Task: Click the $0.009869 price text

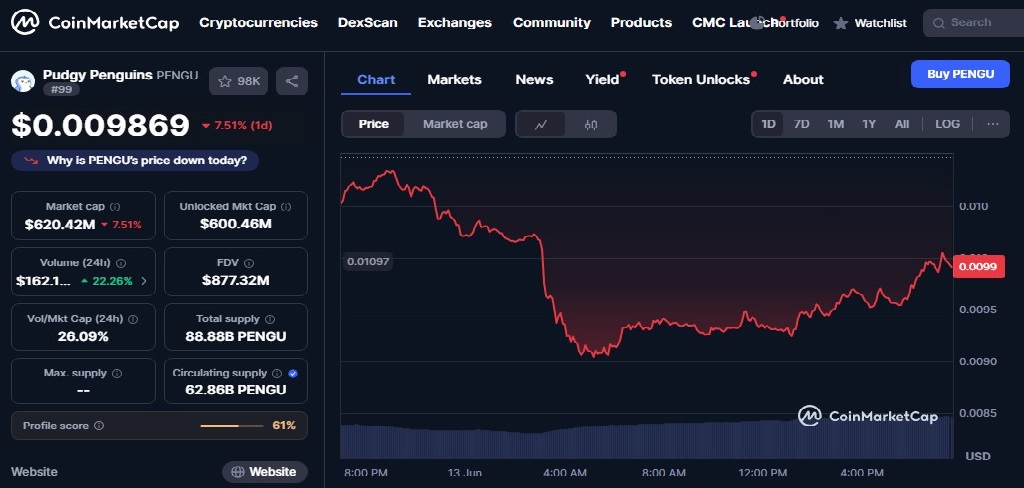Action: pyautogui.click(x=101, y=125)
